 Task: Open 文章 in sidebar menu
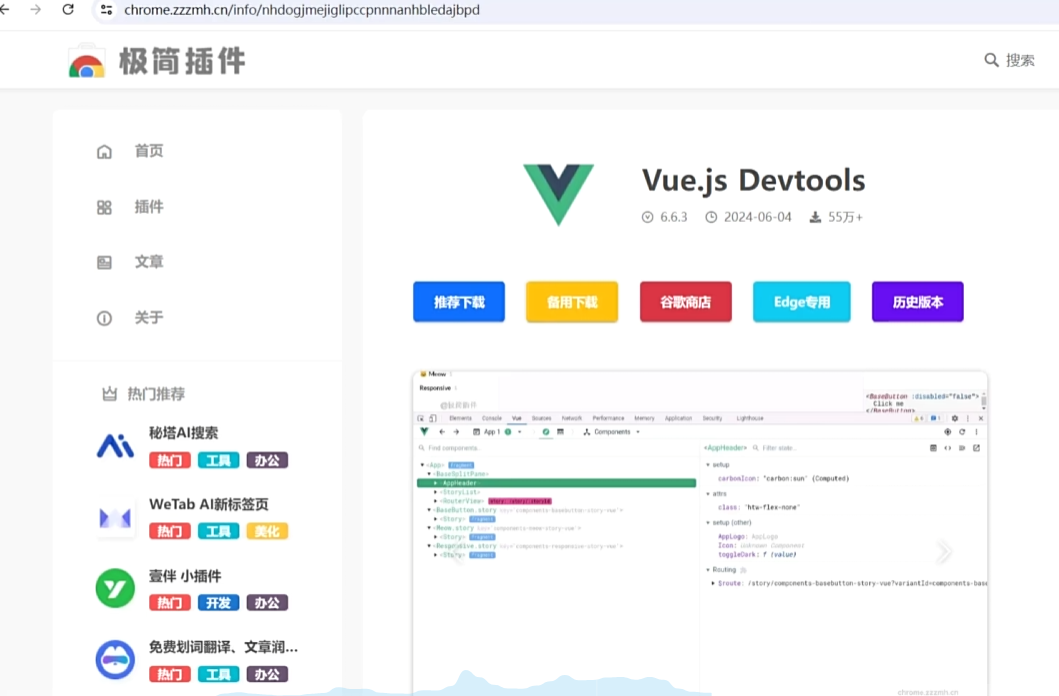(149, 262)
